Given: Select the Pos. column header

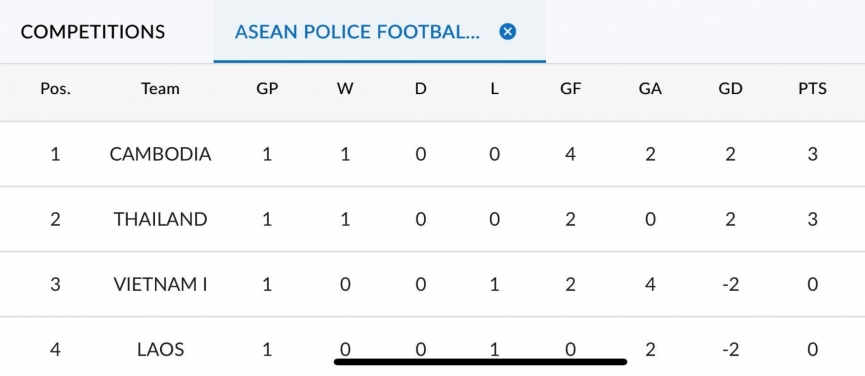Looking at the screenshot, I should (55, 88).
